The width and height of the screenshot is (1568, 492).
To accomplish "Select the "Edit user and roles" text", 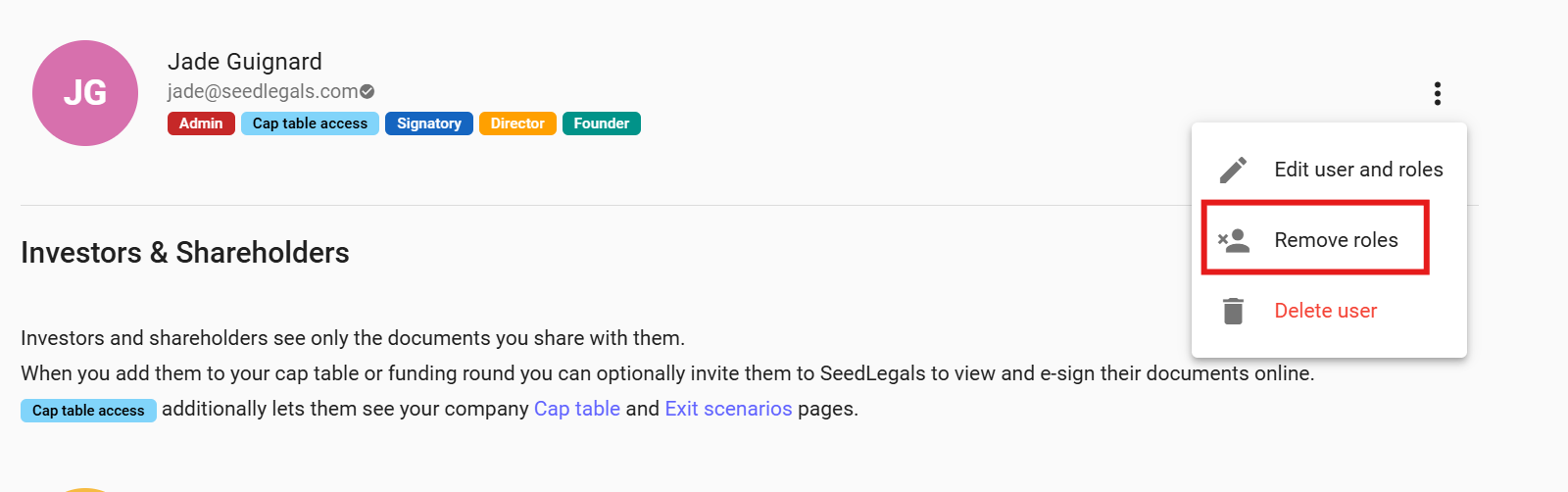I will point(1358,170).
